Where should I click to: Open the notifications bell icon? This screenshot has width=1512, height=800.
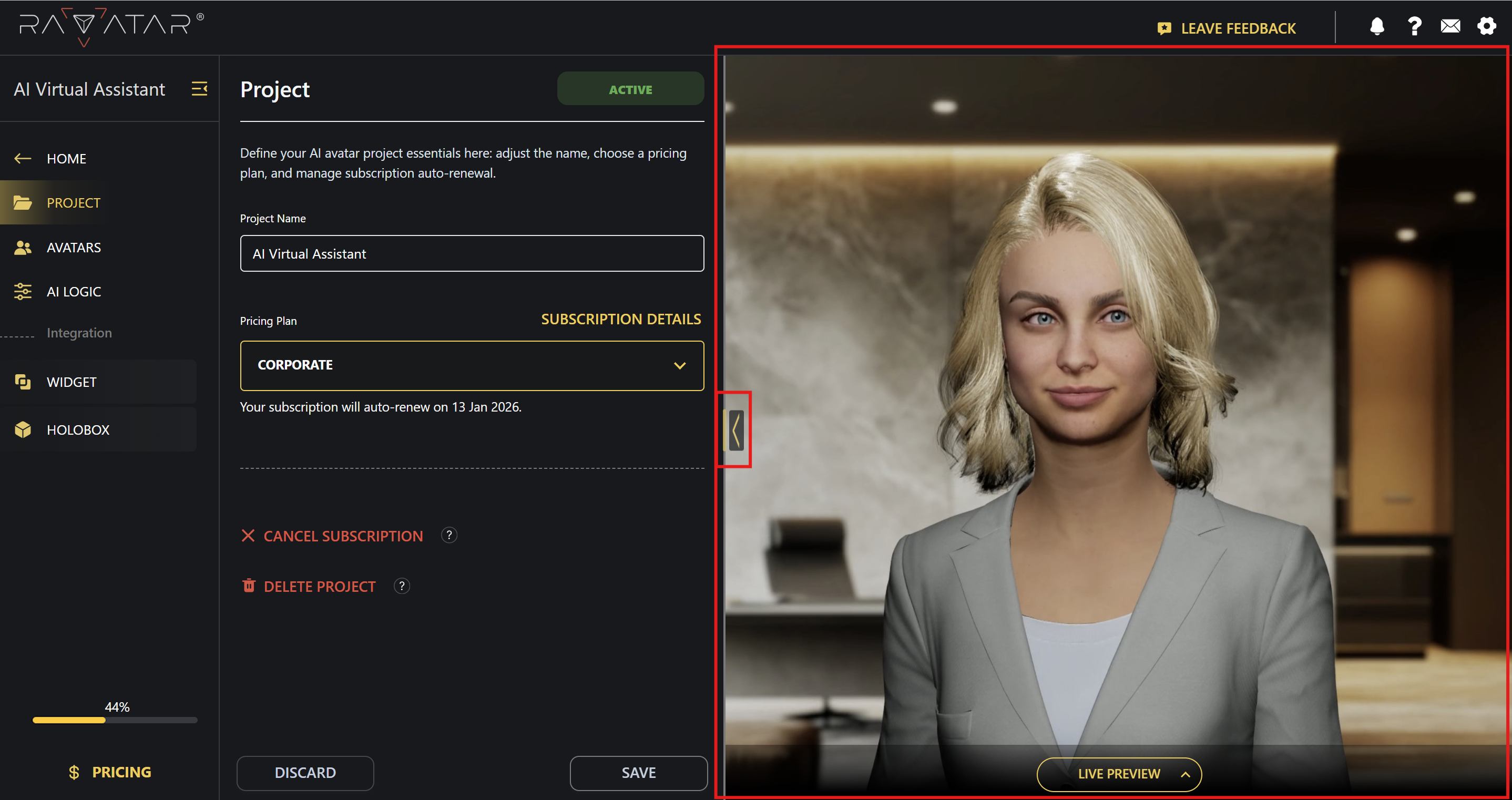(1376, 26)
